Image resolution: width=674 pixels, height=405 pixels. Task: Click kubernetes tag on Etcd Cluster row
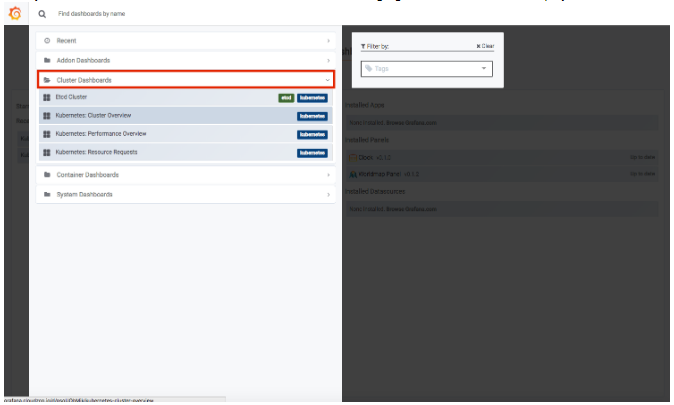point(312,98)
